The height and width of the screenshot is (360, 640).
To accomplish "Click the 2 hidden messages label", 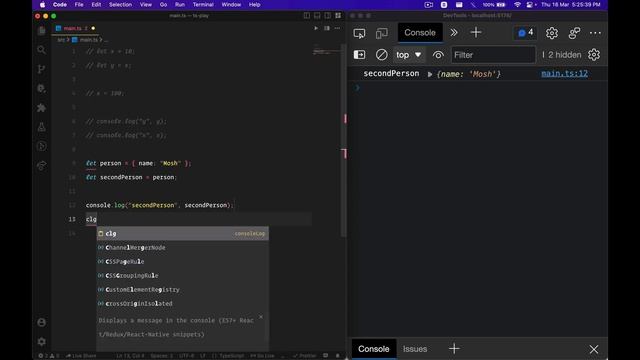I will coord(564,55).
